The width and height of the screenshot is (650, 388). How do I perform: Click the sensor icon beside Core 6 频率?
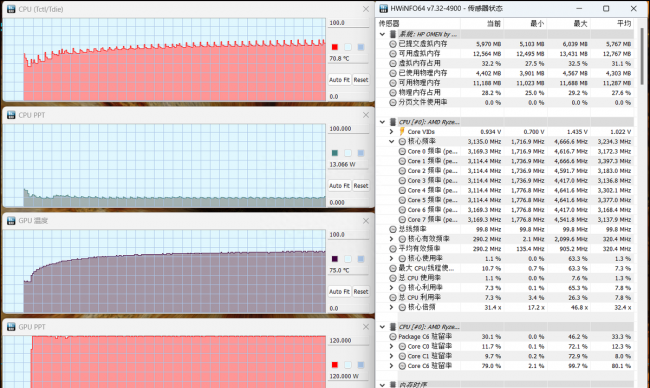[x=402, y=210]
